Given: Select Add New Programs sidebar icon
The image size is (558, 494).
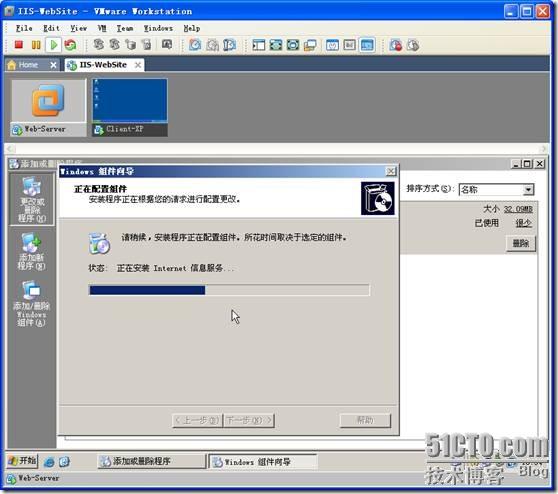Looking at the screenshot, I should (32, 251).
